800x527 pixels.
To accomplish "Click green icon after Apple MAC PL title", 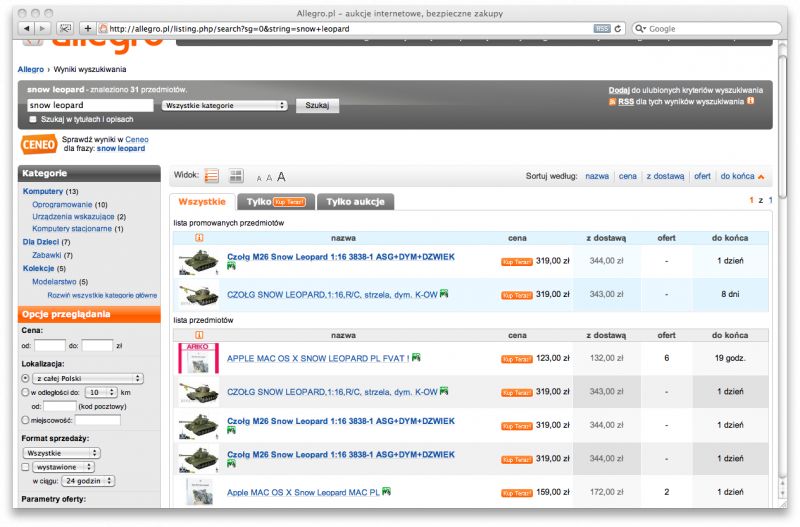I will [x=386, y=491].
